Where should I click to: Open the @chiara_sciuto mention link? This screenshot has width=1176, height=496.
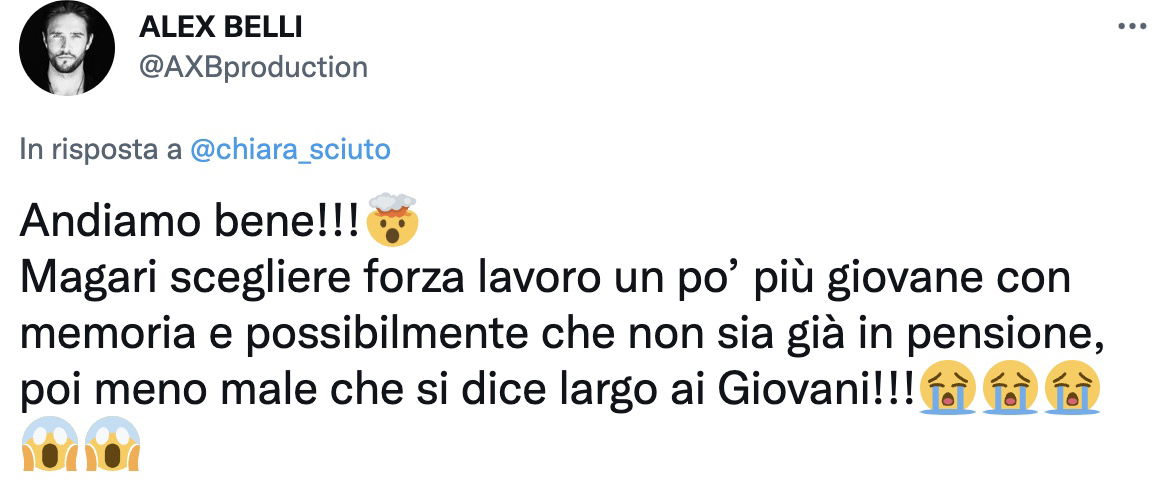pyautogui.click(x=291, y=150)
